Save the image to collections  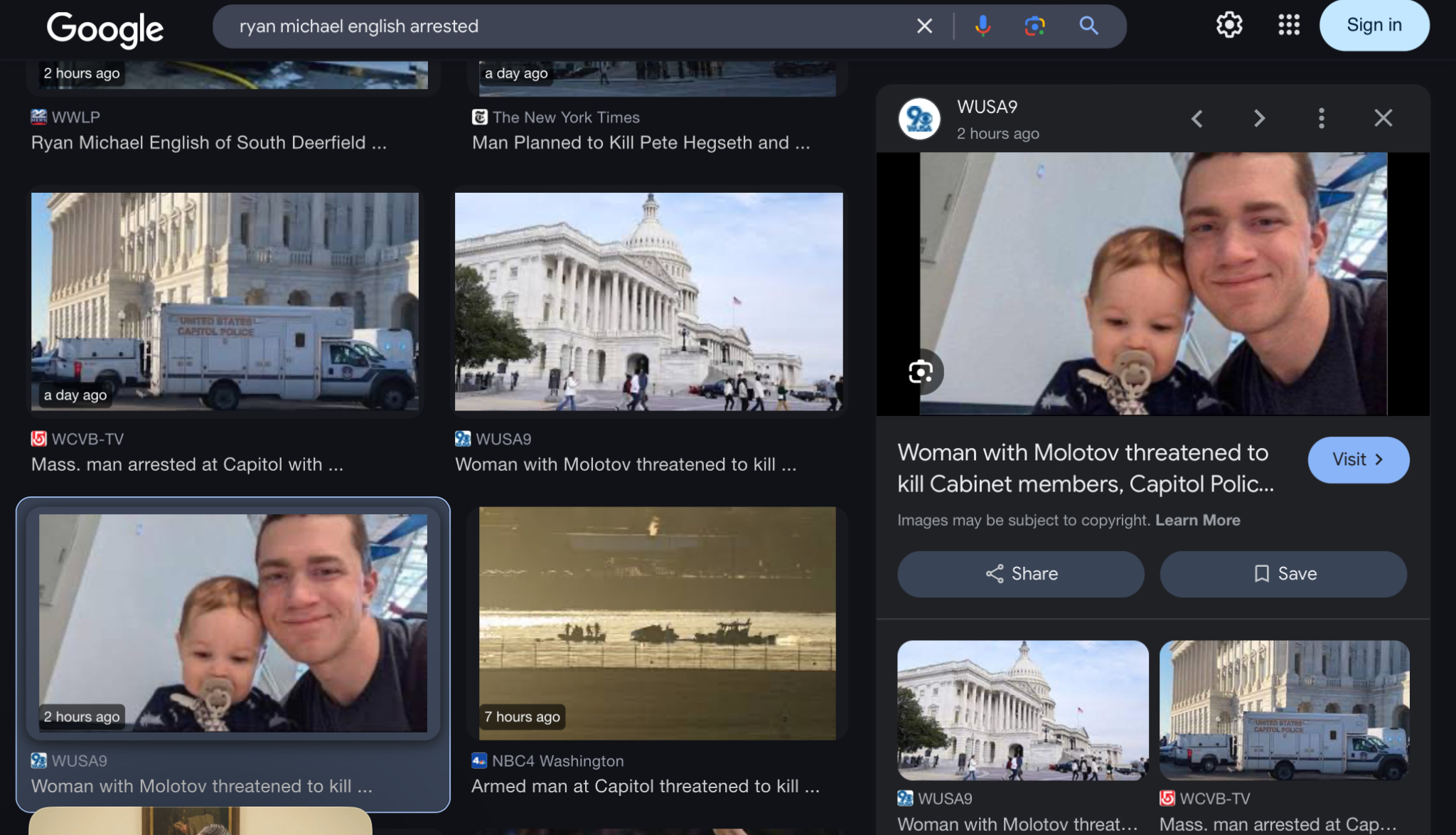coord(1283,574)
